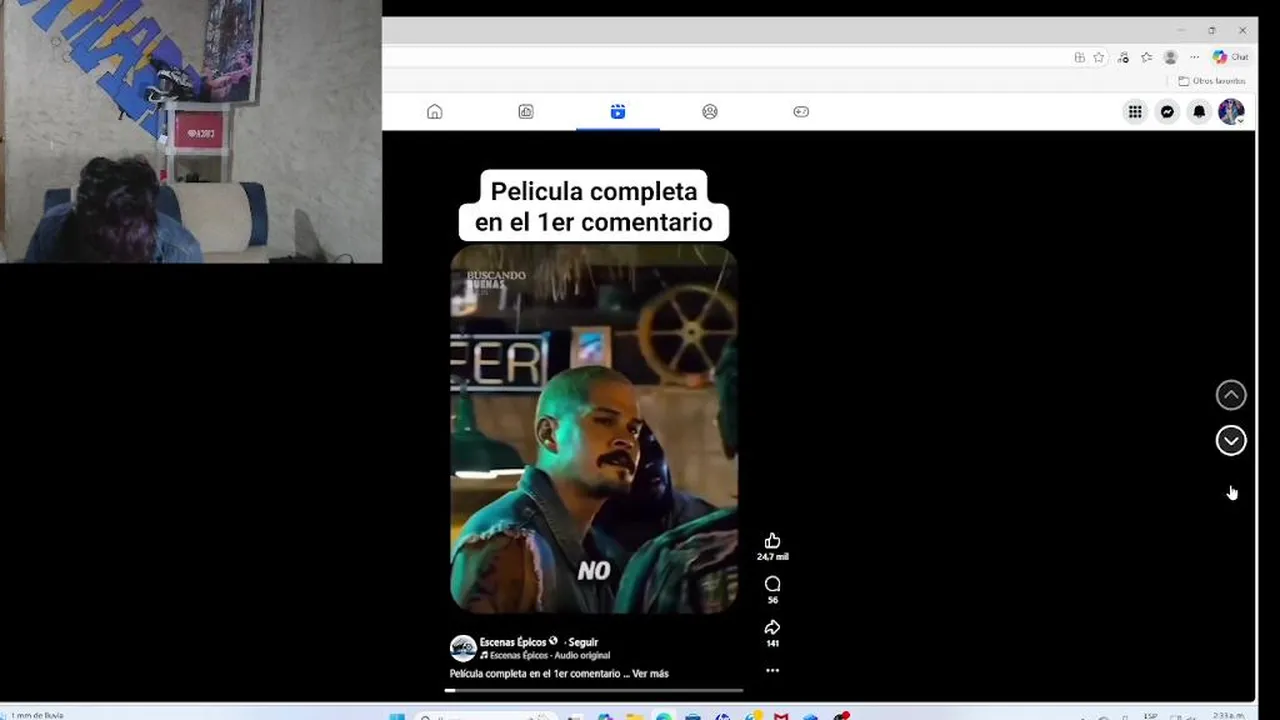Open the Professional dashboard tab icon

(526, 112)
